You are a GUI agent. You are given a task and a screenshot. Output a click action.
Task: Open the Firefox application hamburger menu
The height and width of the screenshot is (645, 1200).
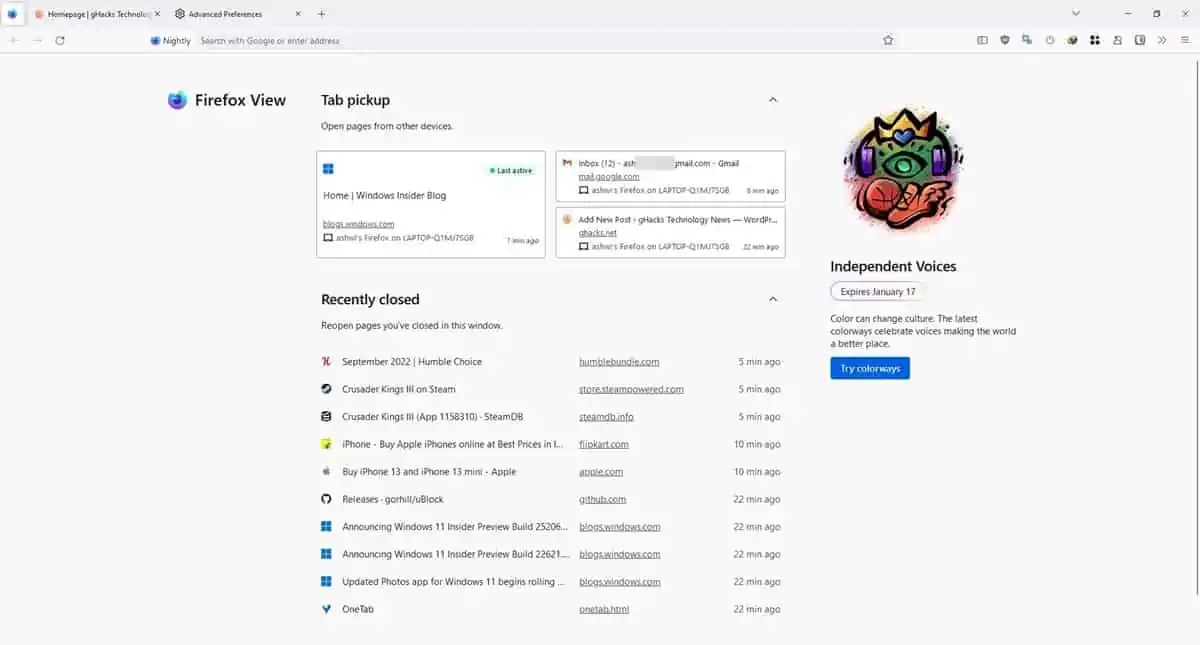coord(1185,40)
